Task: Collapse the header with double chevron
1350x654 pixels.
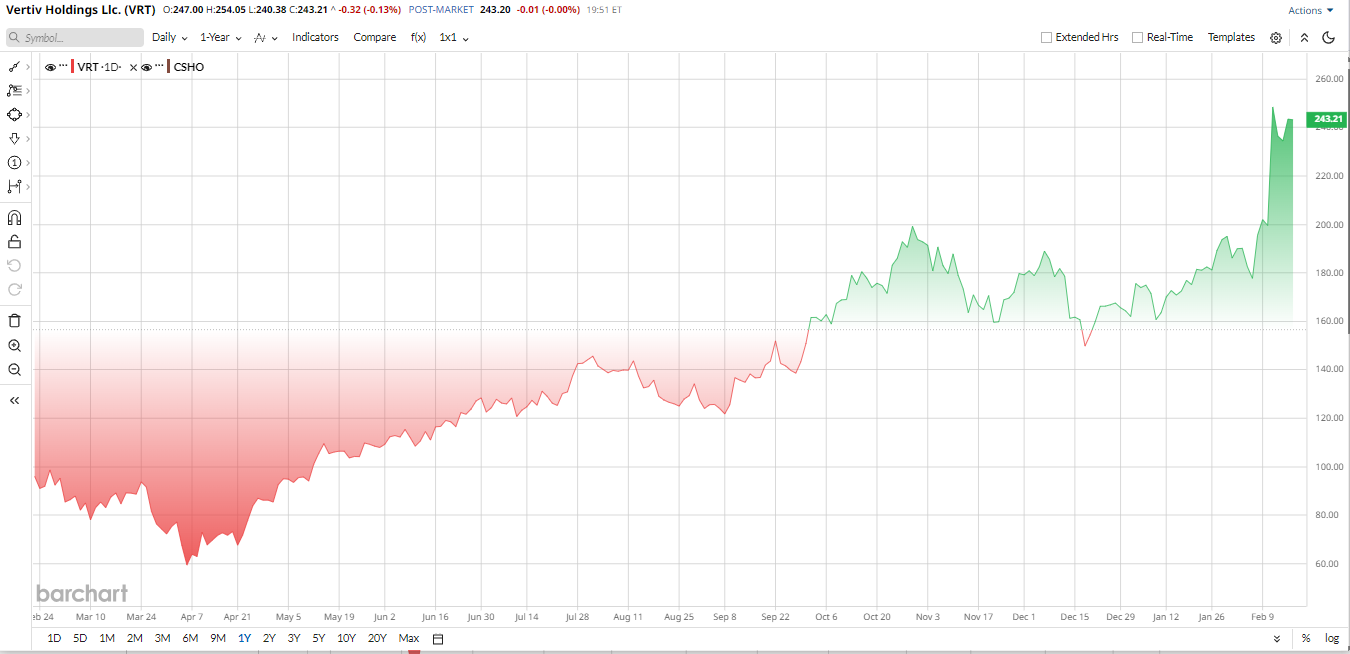Action: (1304, 38)
